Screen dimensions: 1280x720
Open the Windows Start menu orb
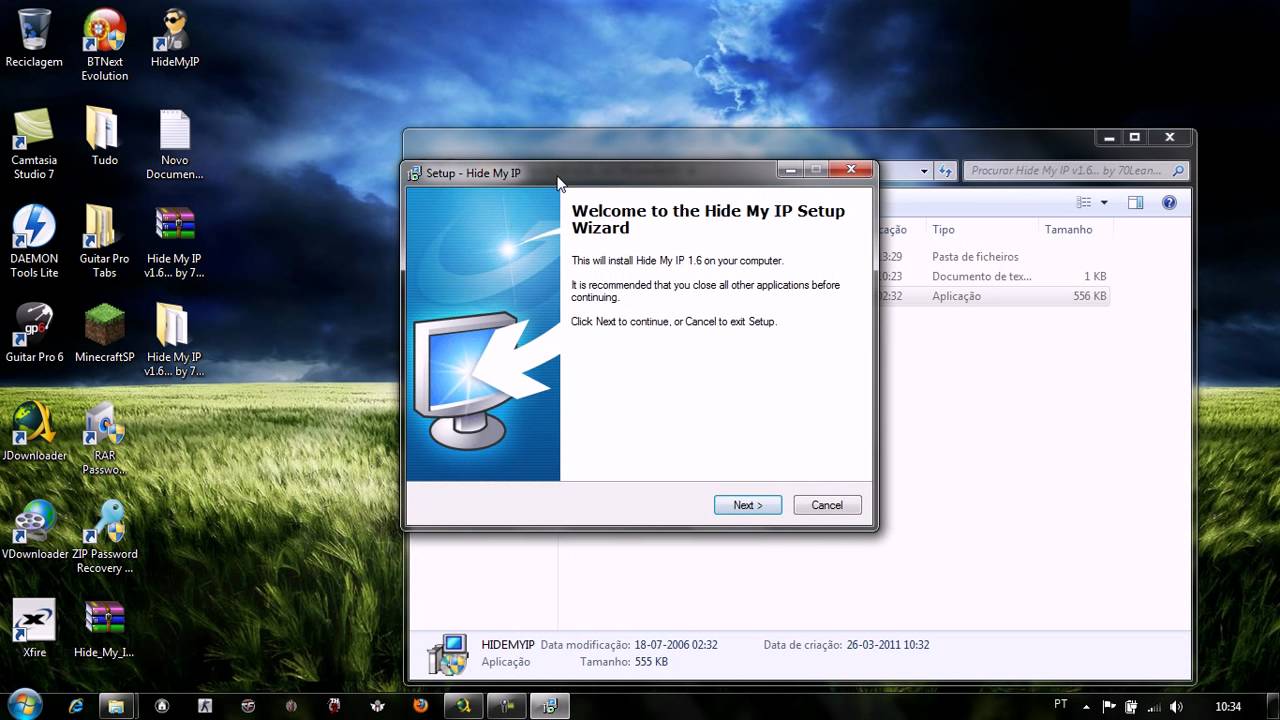(23, 704)
